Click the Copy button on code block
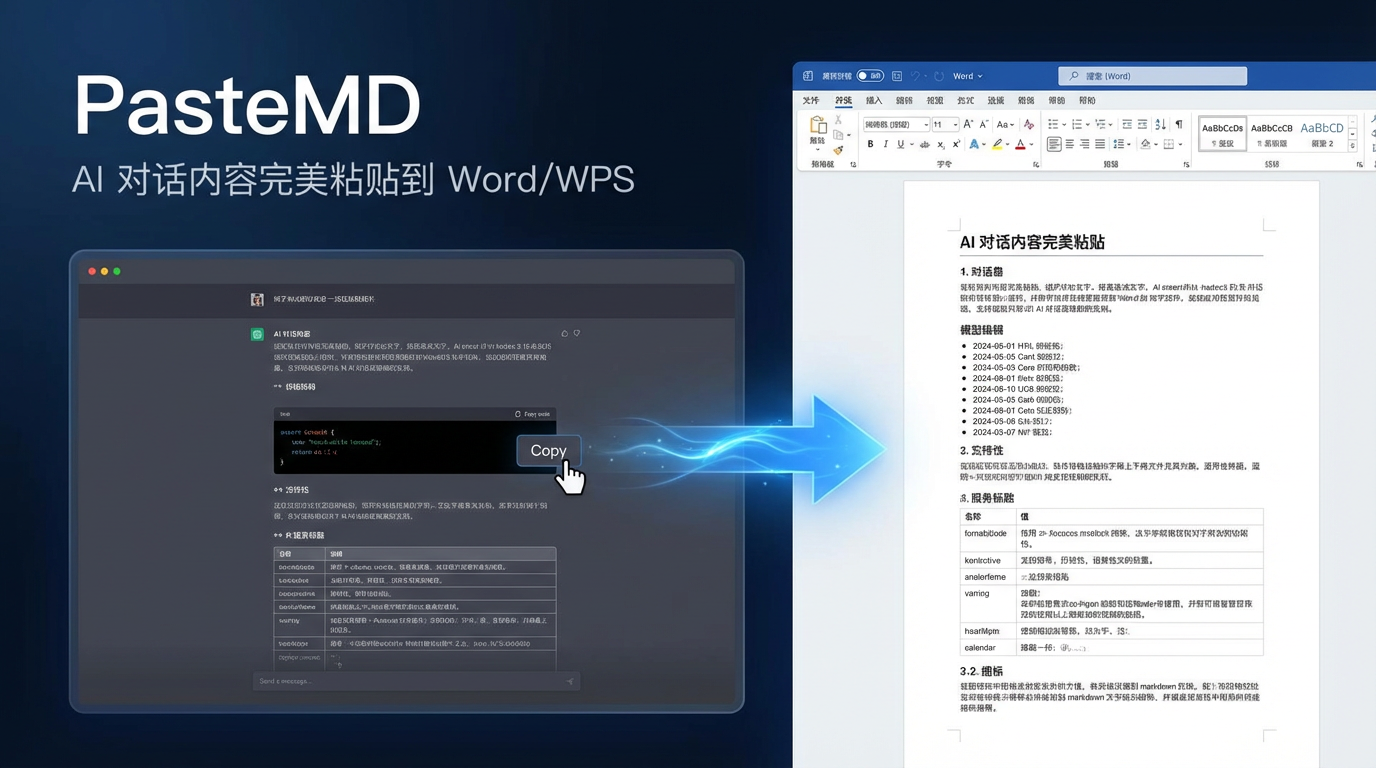 click(x=548, y=451)
